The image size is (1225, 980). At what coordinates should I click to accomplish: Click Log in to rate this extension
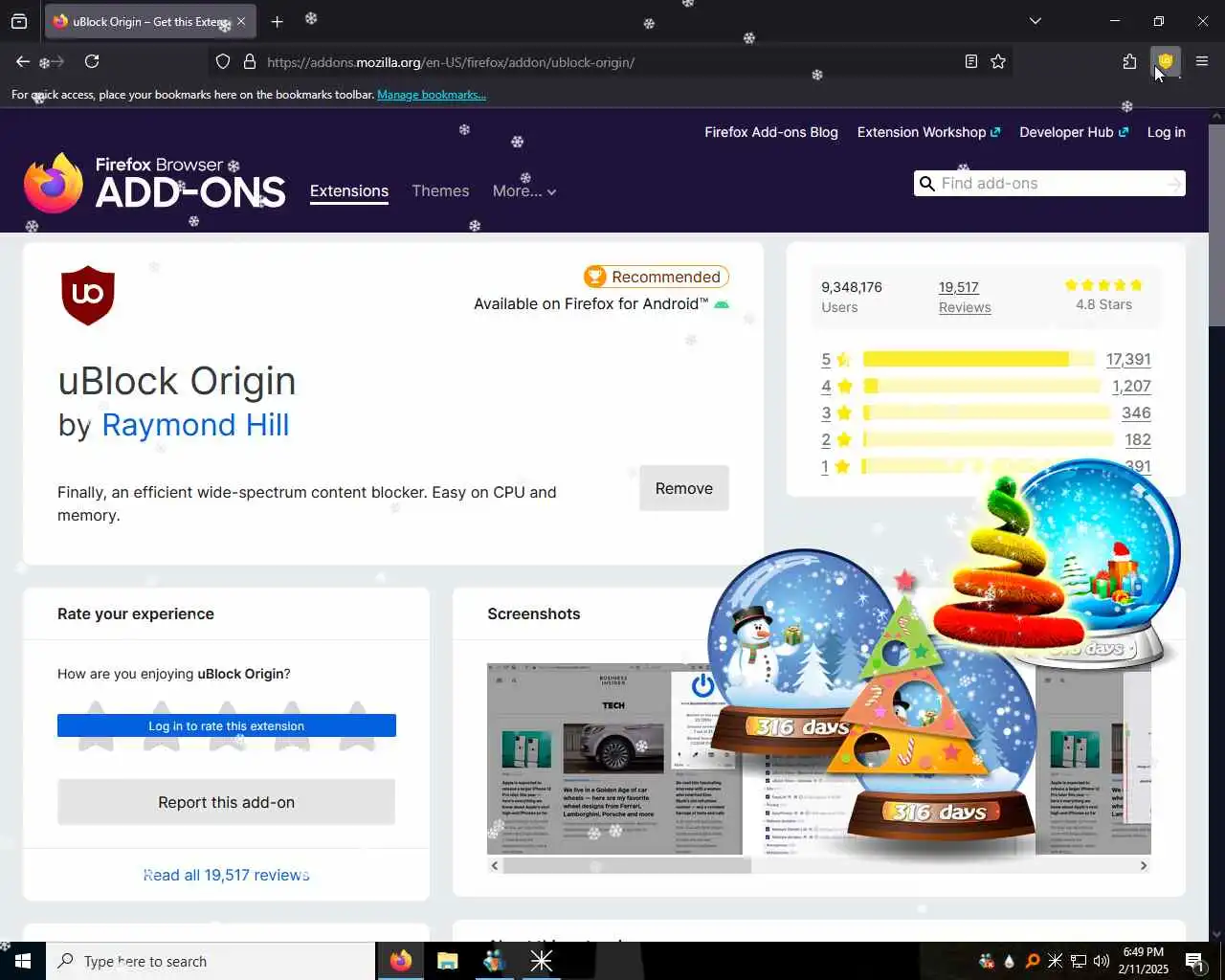tap(226, 726)
